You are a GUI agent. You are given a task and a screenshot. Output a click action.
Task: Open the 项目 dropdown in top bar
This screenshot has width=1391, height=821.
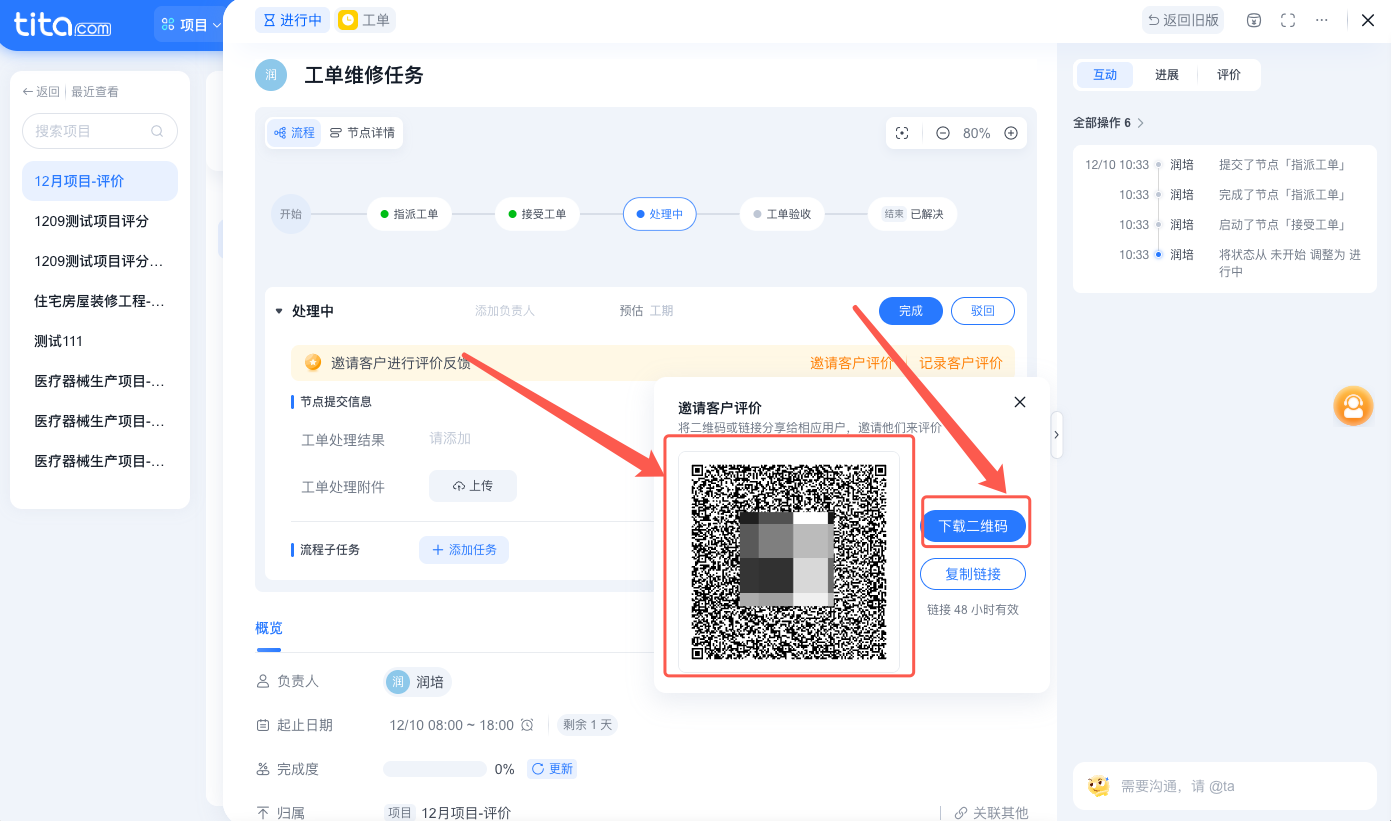point(191,25)
